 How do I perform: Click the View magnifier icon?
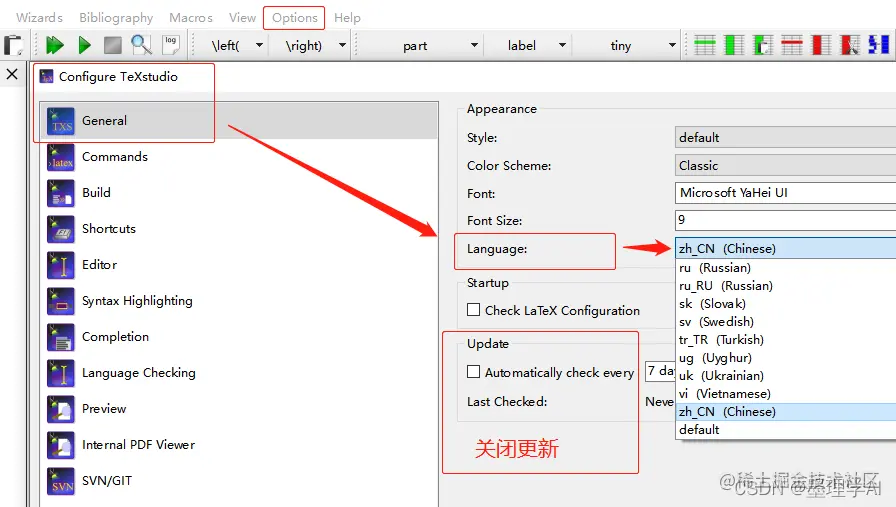[x=141, y=45]
